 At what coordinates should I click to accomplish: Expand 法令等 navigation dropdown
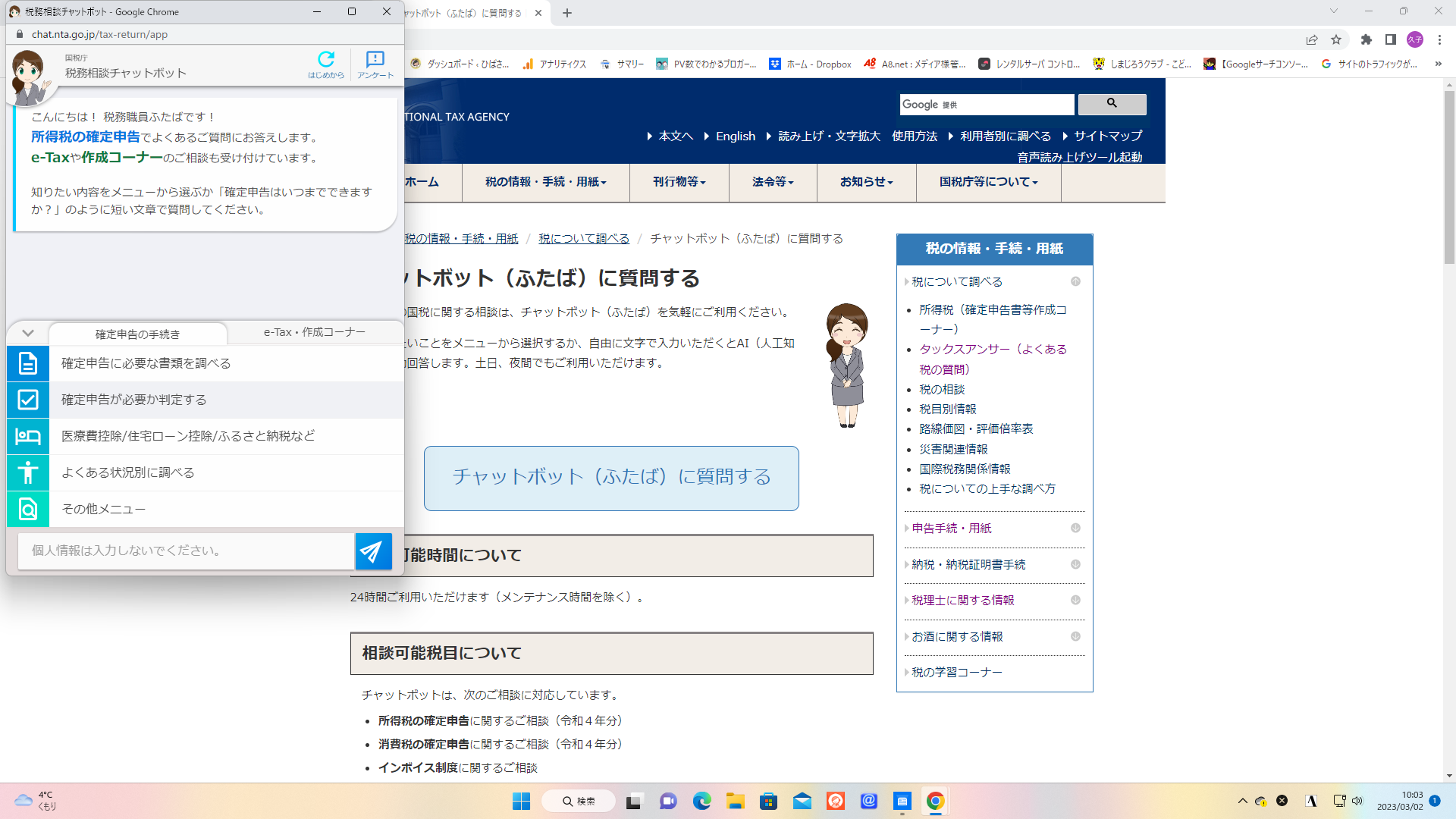(x=773, y=182)
